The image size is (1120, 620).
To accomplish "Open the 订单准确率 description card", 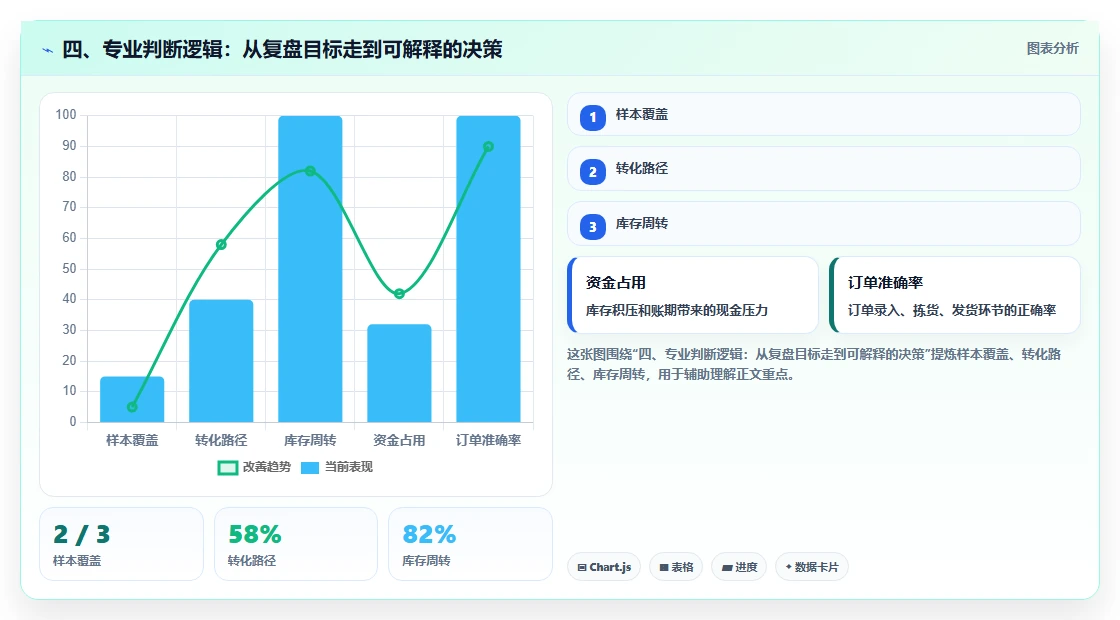I will pos(955,295).
